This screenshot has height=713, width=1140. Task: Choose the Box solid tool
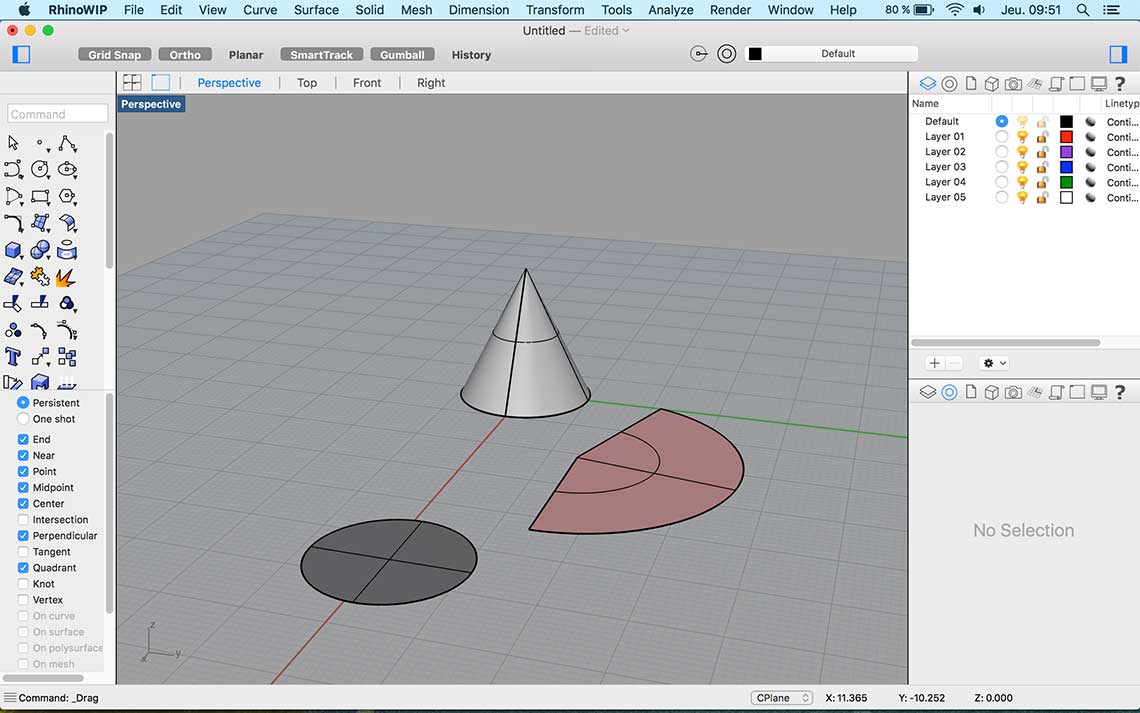point(13,250)
